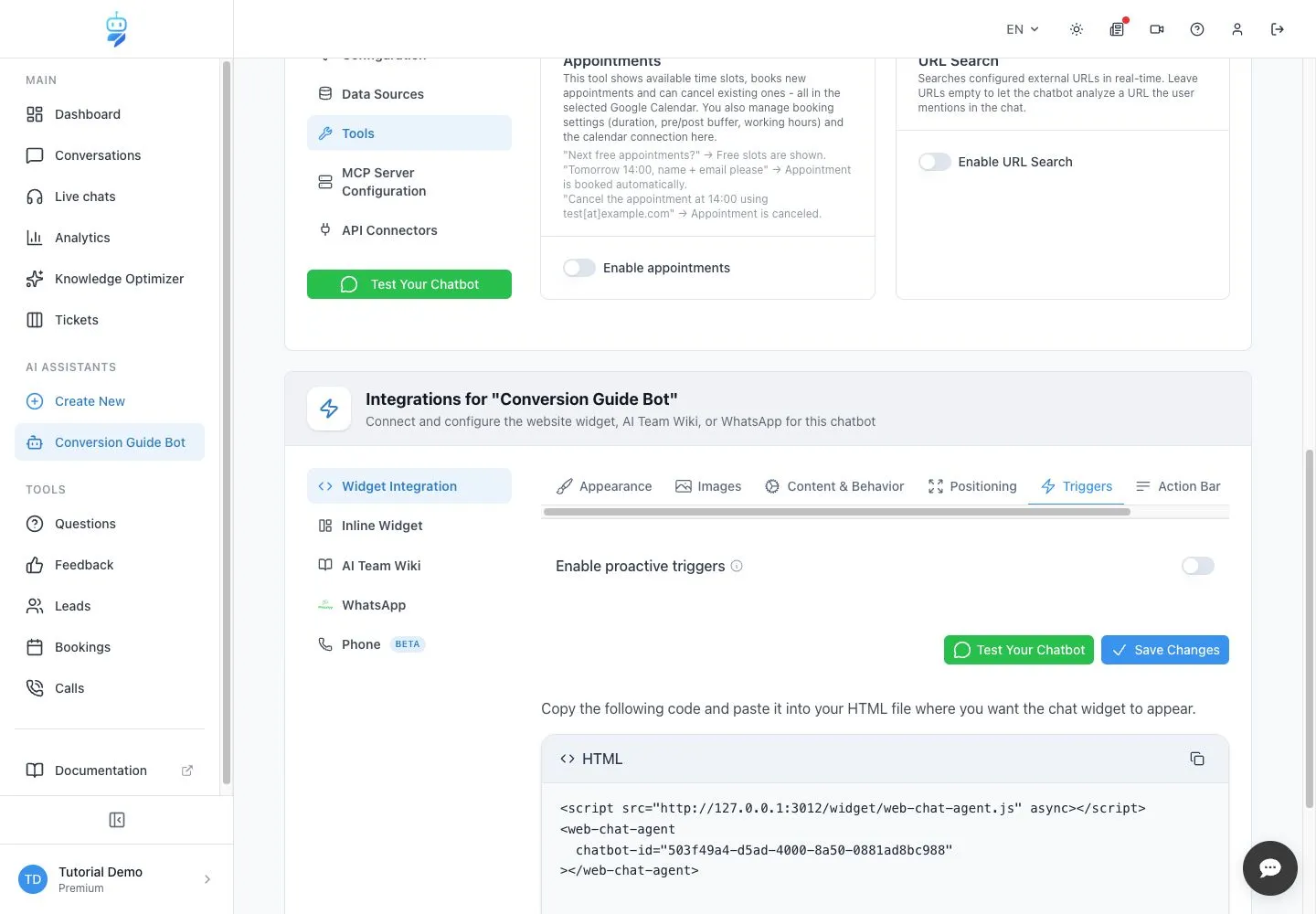Click the sidebar vertical scrollbar
The width and height of the screenshot is (1316, 914).
tap(227, 422)
